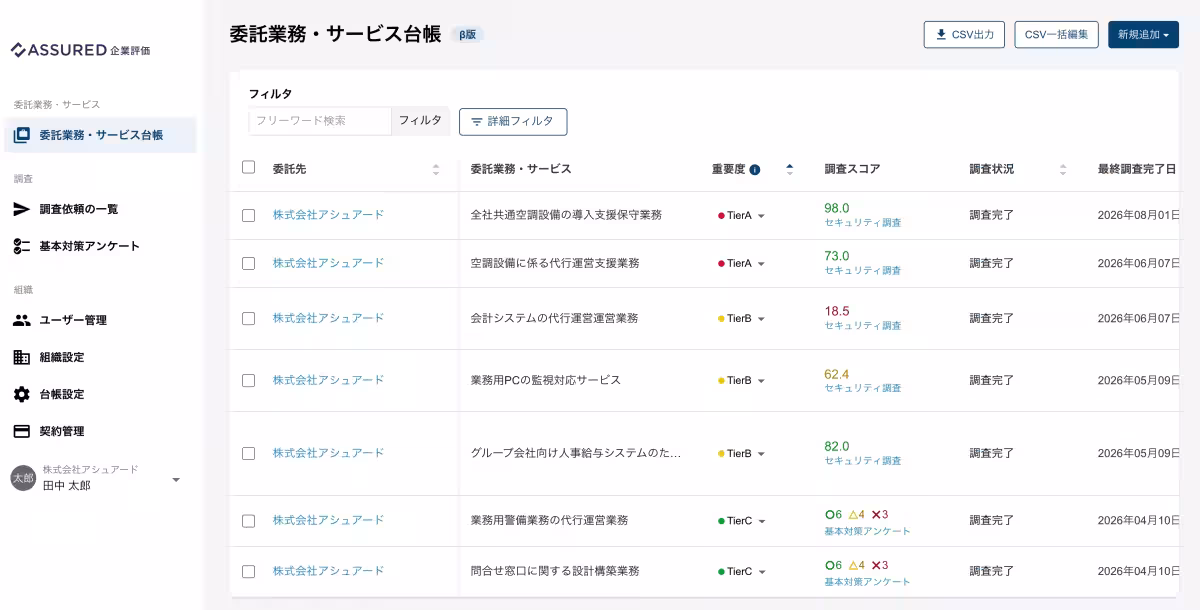Click the CSV一括編集 button
The height and width of the screenshot is (610, 1200).
1056,35
